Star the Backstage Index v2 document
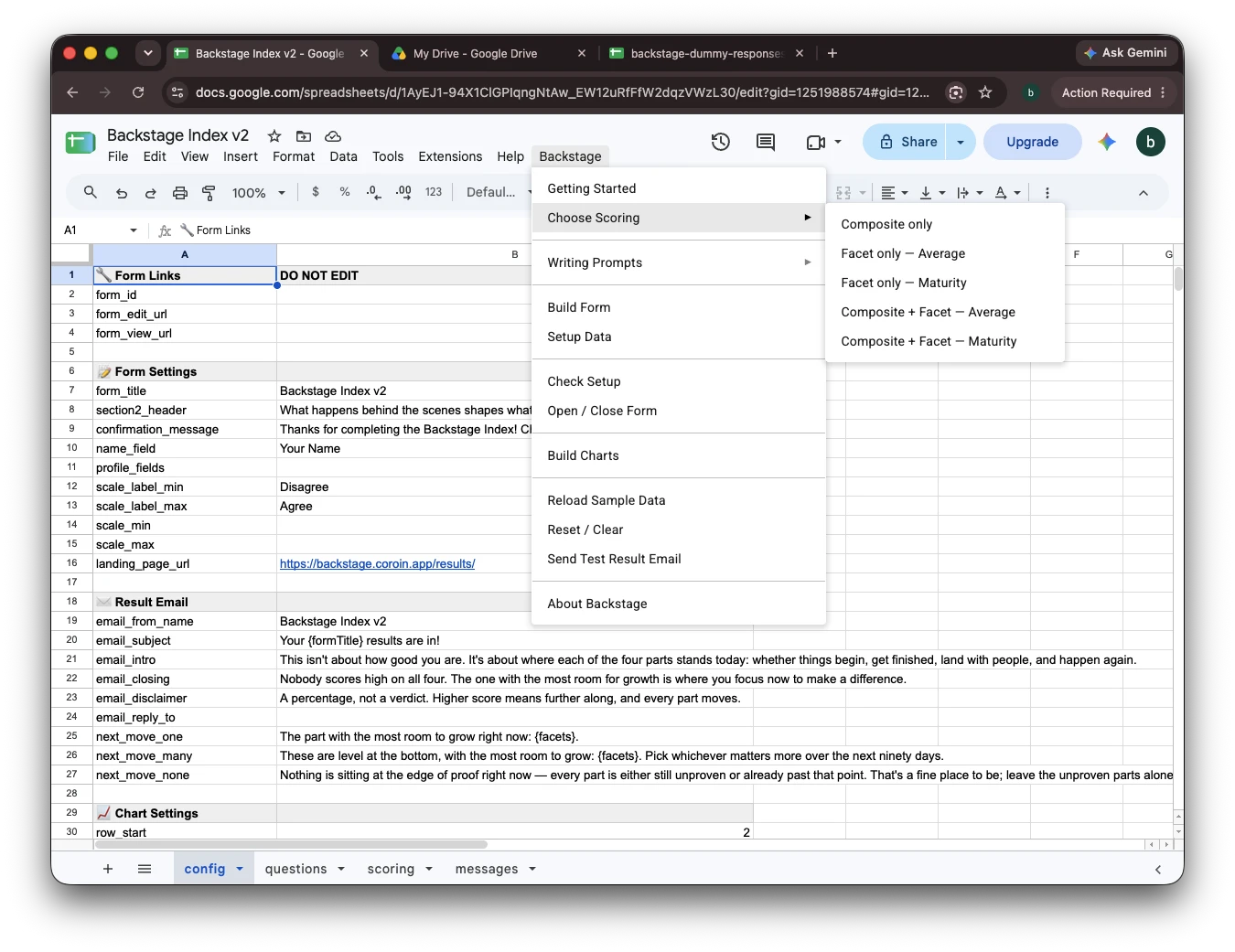 [x=274, y=136]
